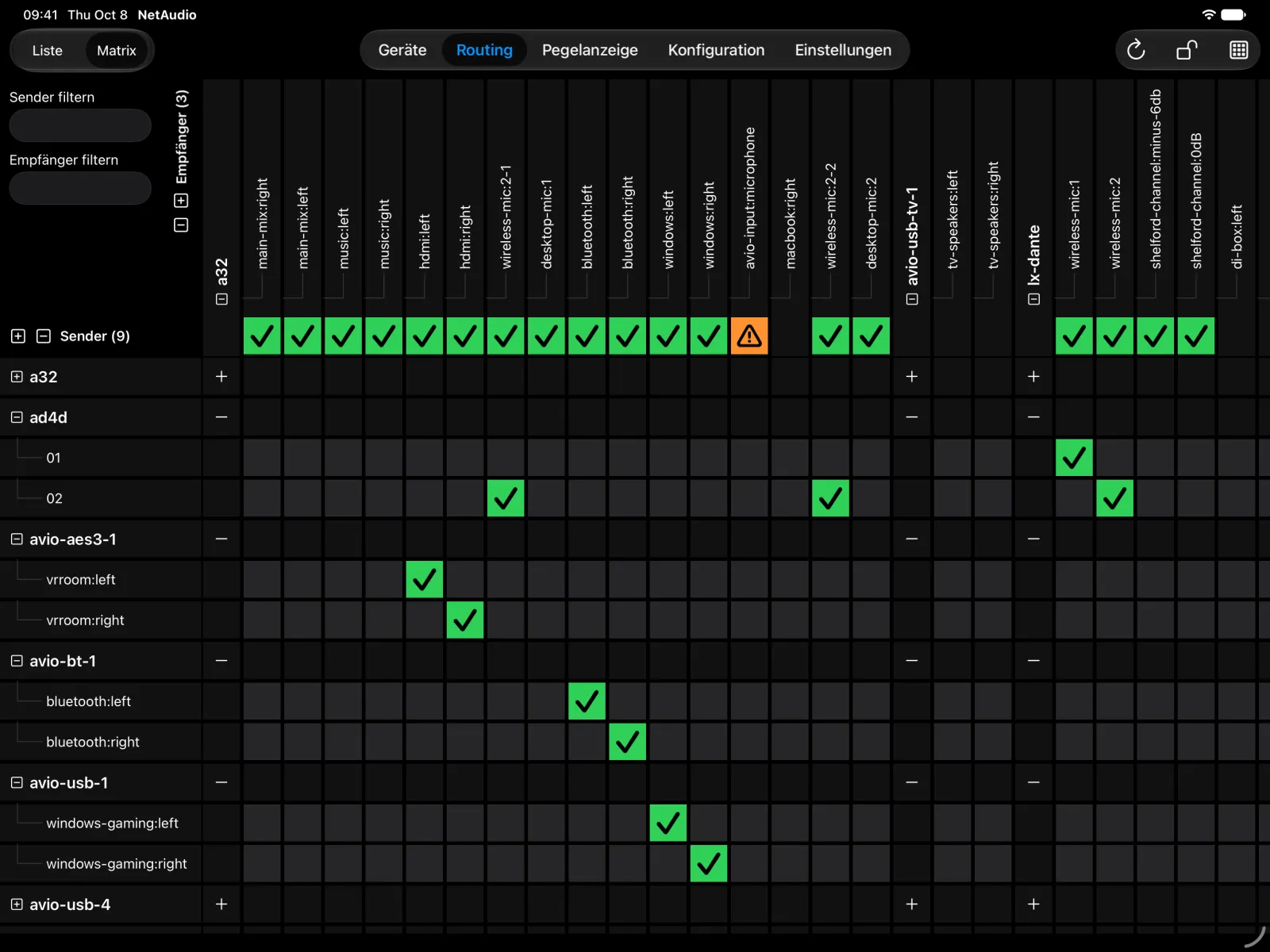
Task: Toggle routing windows-gaming:left to windows:left
Action: (x=668, y=823)
